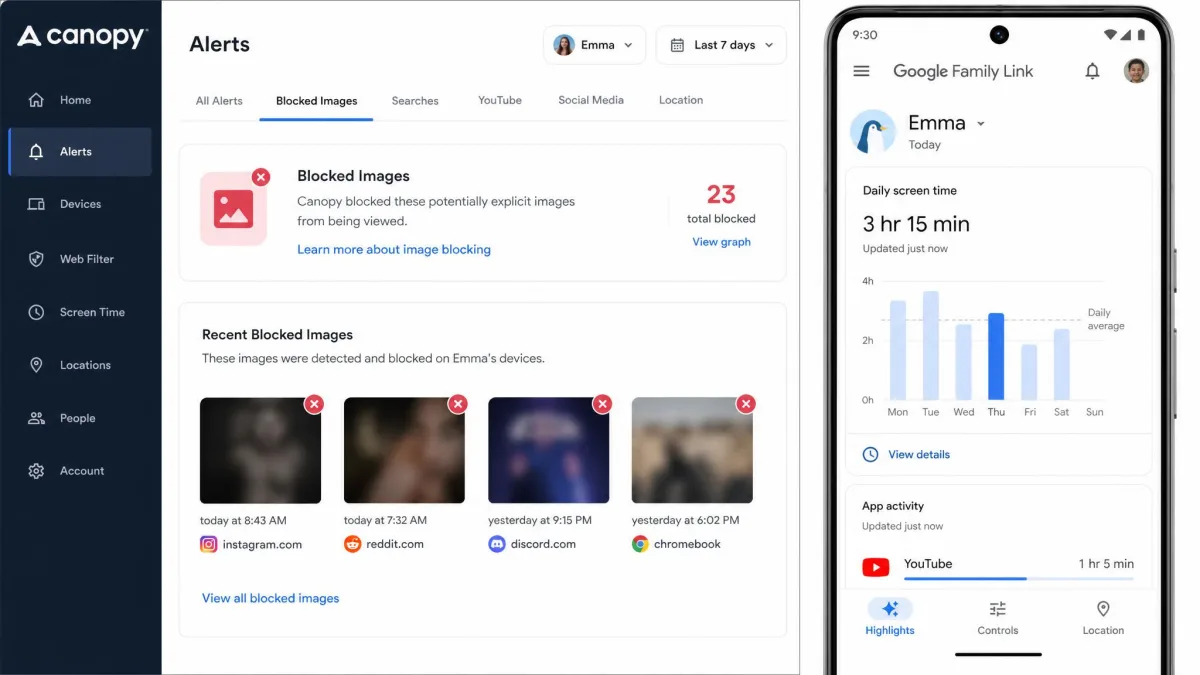Click the Discord icon beside discord.com

click(x=496, y=544)
